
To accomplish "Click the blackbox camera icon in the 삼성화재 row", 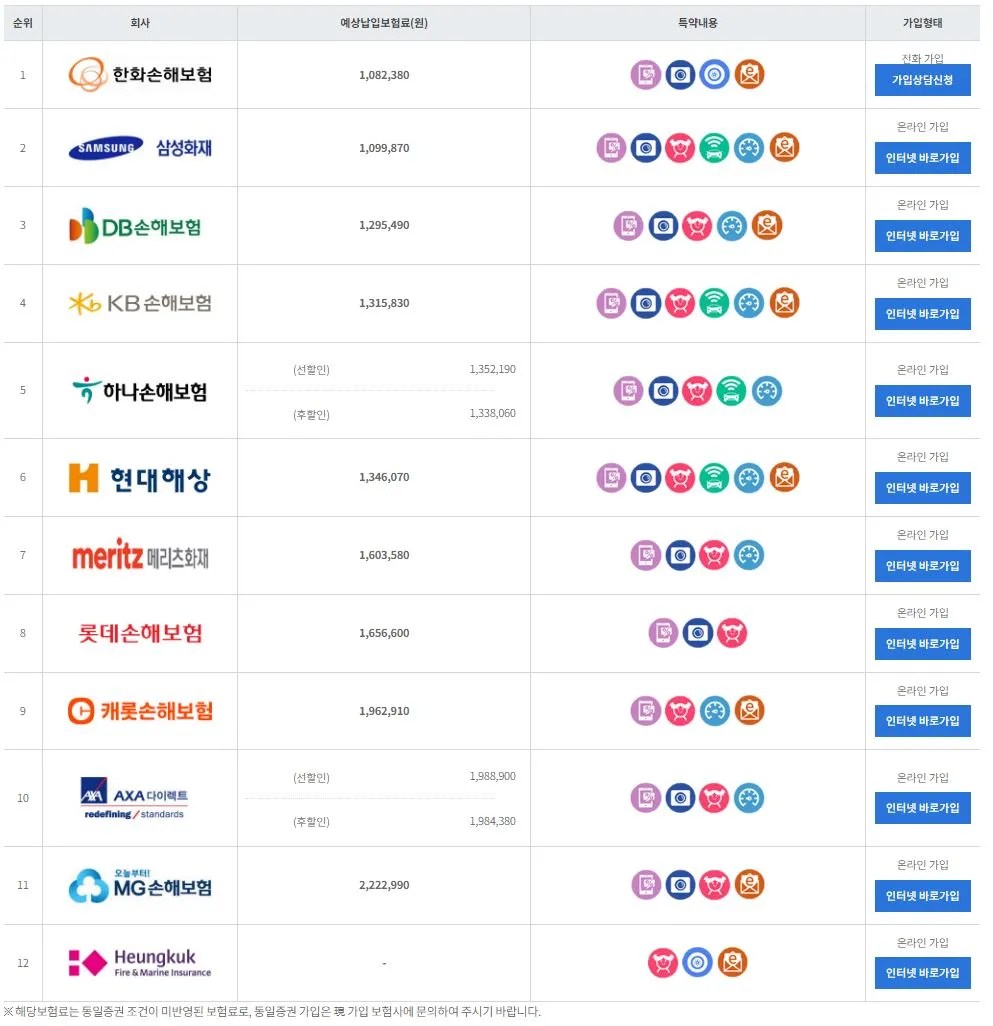I will pyautogui.click(x=646, y=147).
